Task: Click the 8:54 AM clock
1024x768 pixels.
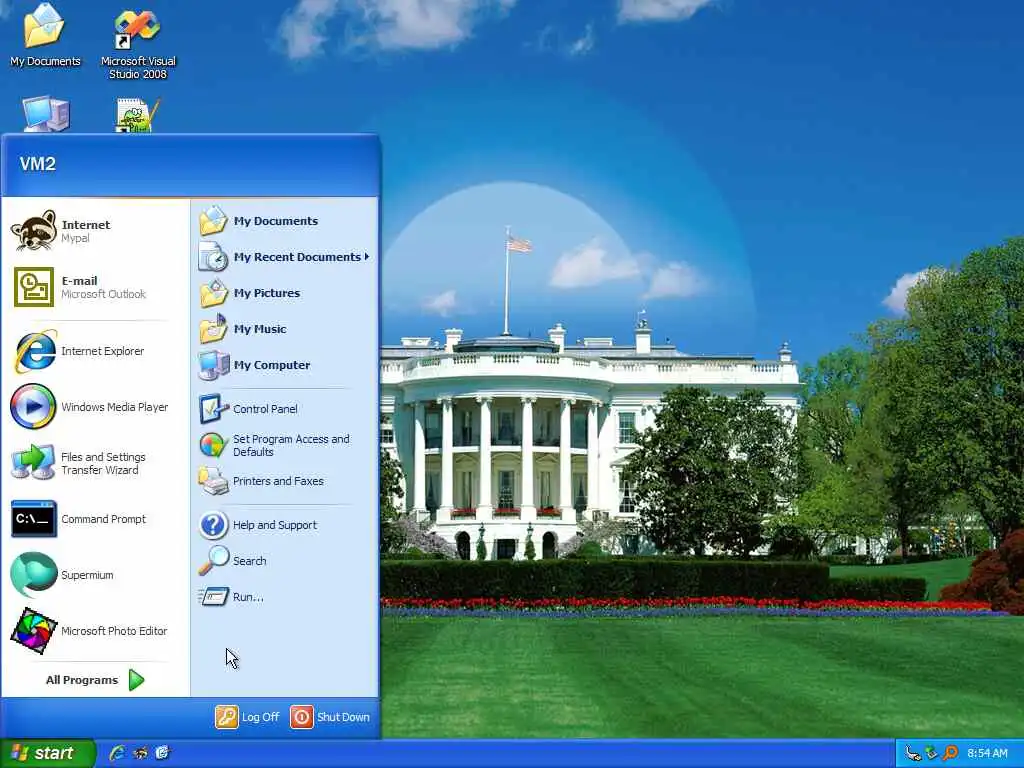Action: [x=987, y=754]
